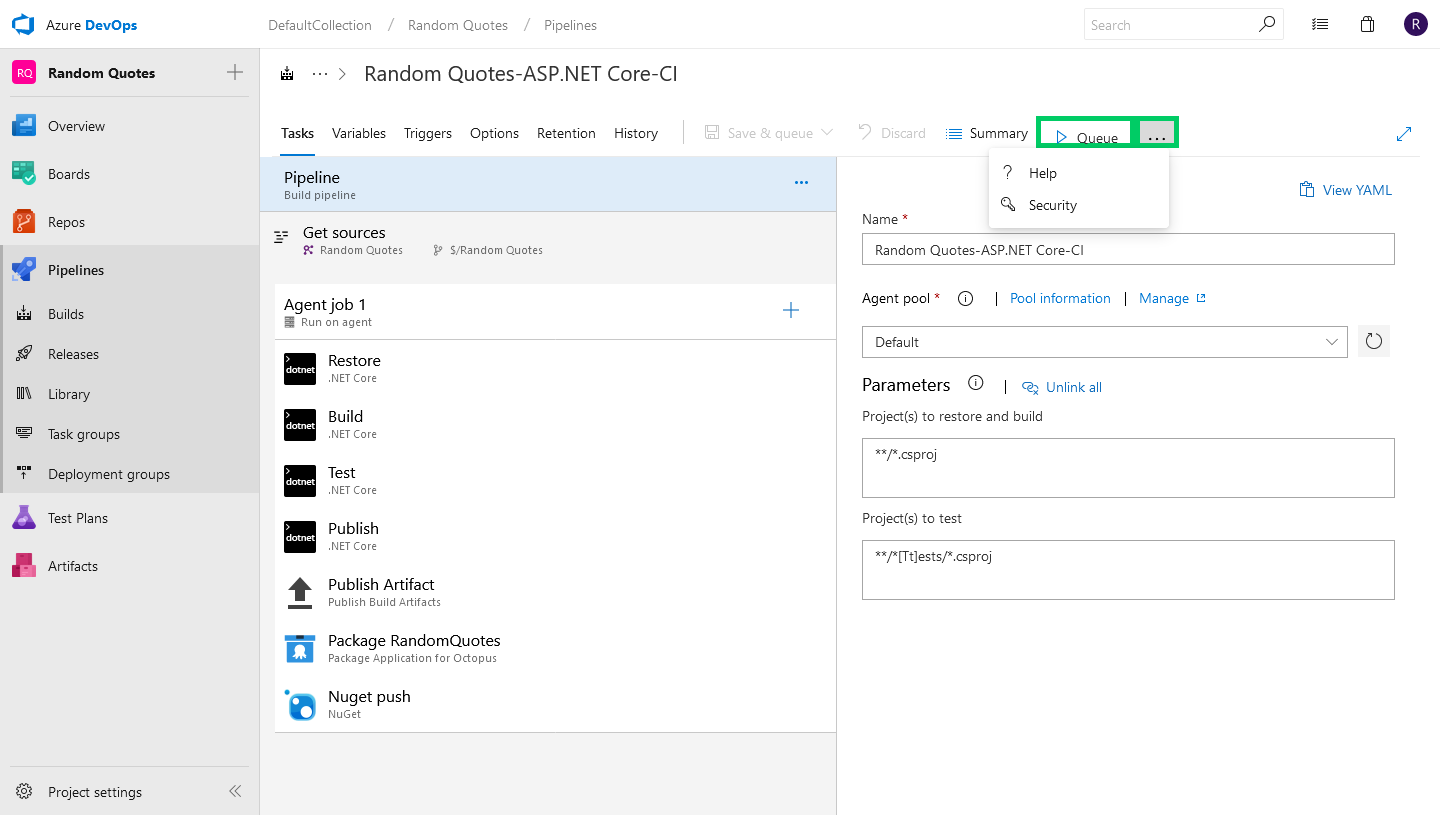The image size is (1440, 815).
Task: Focus the pipeline Name input field
Action: point(1128,249)
